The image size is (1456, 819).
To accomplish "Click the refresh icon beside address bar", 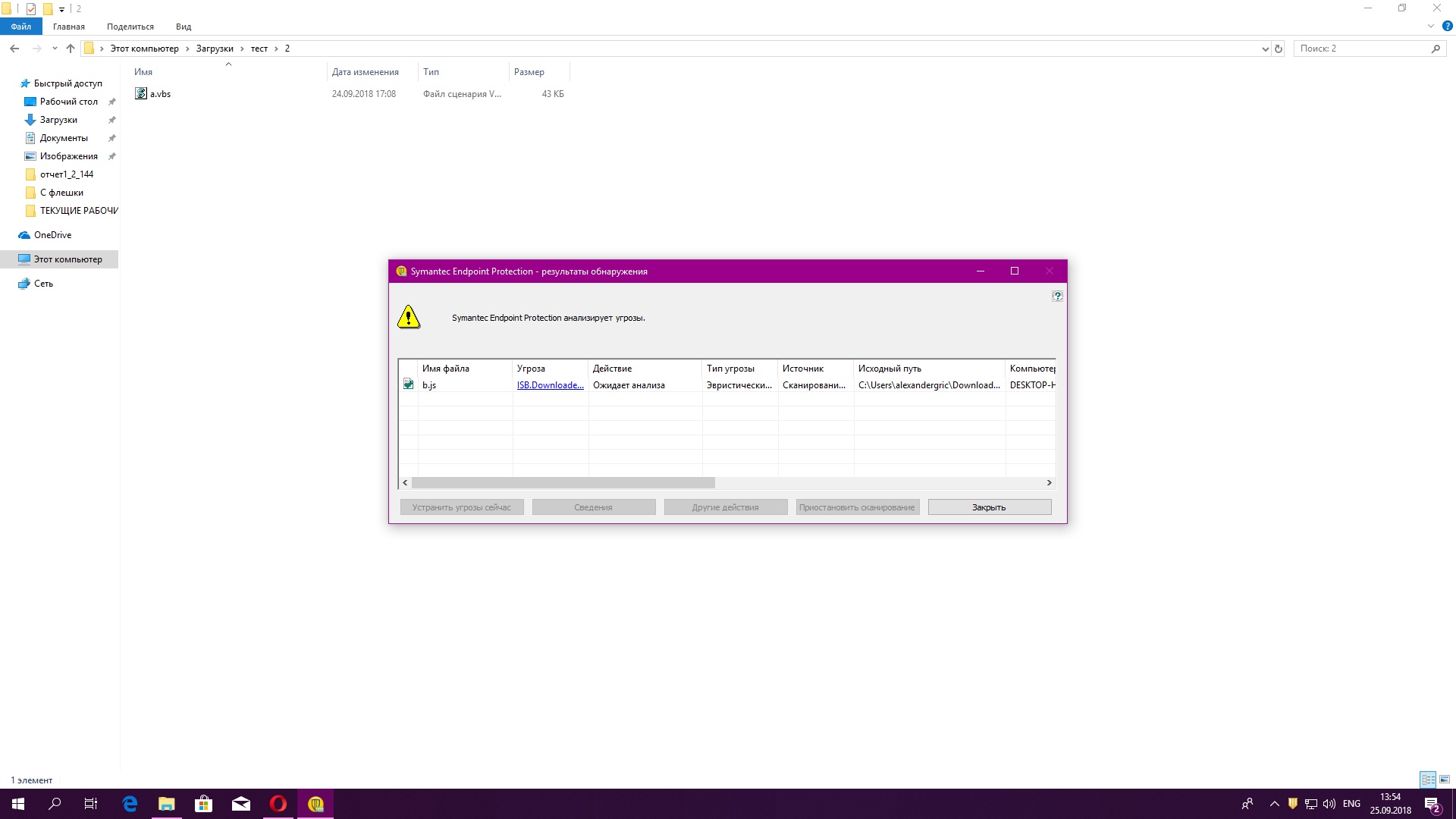I will pyautogui.click(x=1279, y=49).
